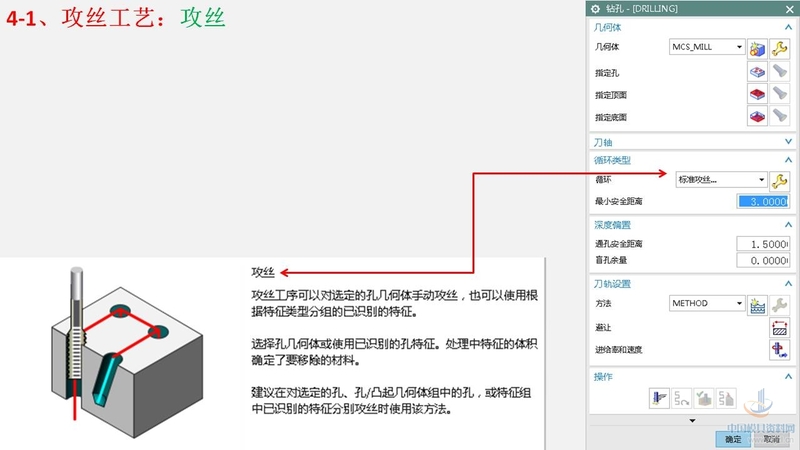Image resolution: width=800 pixels, height=450 pixels.
Task: Click the 攻丝 heading above the description
Action: (x=263, y=272)
